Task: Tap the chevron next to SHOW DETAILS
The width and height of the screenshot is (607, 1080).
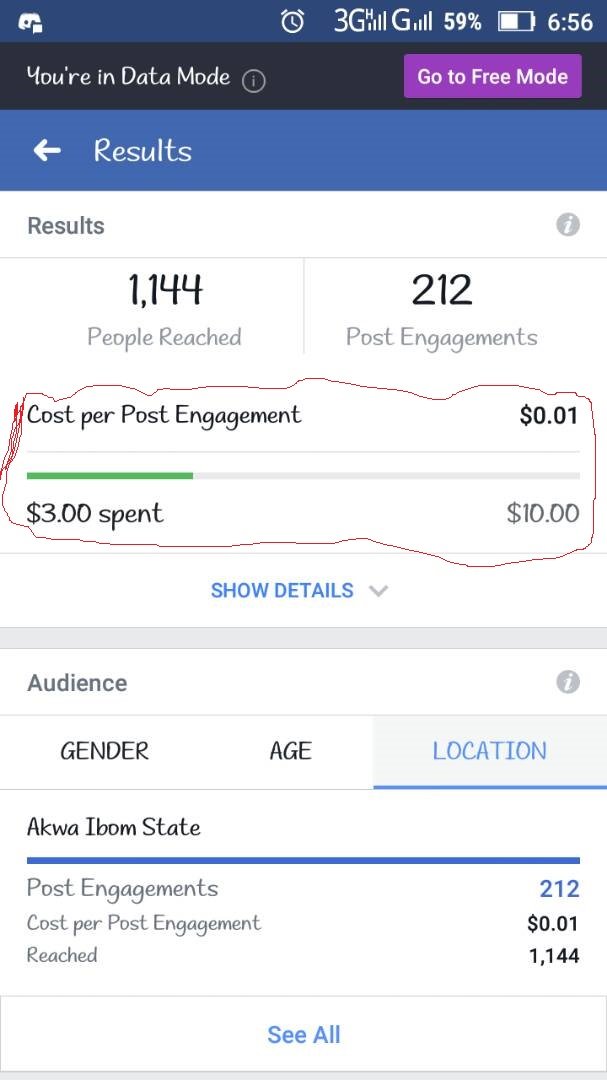Action: click(377, 590)
